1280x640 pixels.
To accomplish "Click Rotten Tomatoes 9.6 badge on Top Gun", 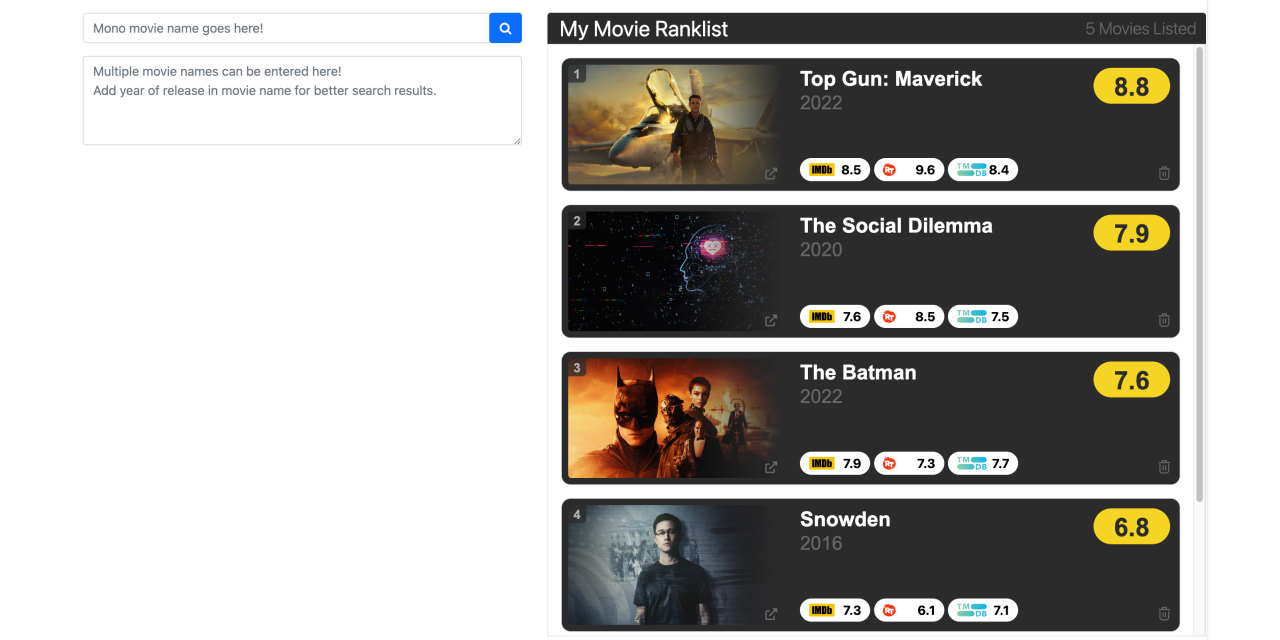I will click(909, 170).
